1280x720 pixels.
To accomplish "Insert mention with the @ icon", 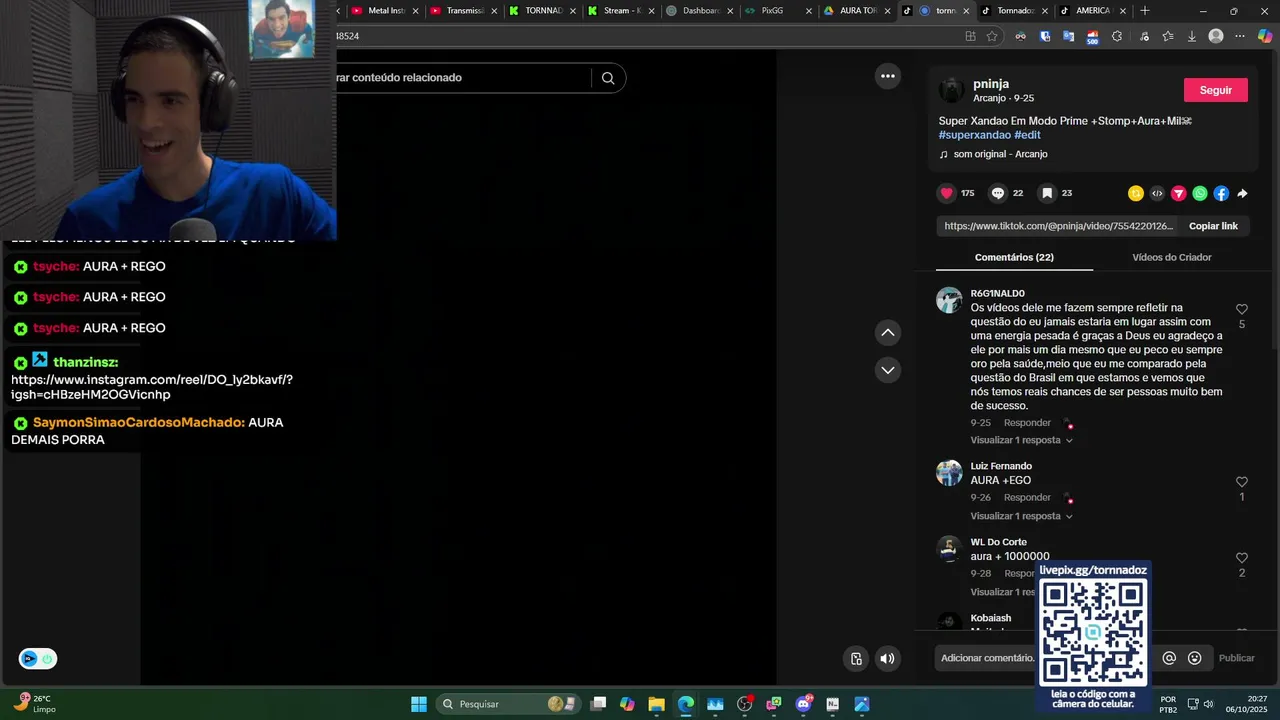I will (x=1169, y=658).
